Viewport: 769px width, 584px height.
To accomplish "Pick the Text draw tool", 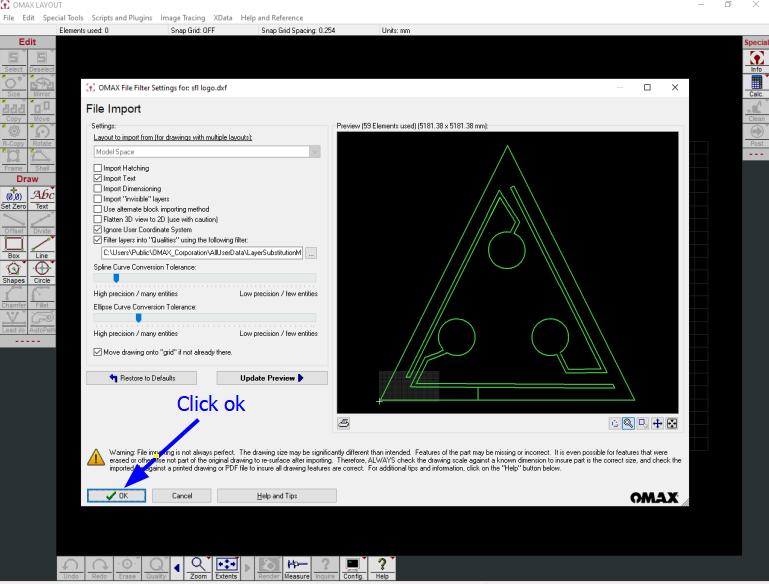I will point(42,199).
